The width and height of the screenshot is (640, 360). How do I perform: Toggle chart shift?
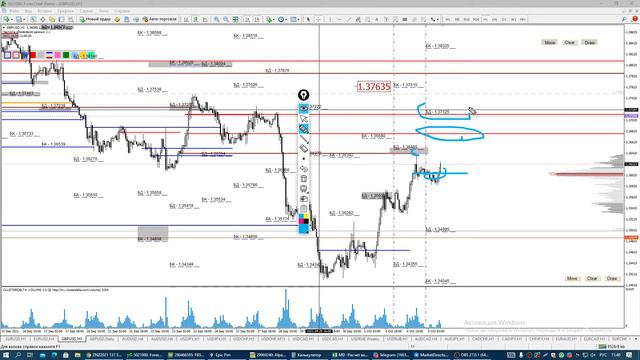257,19
